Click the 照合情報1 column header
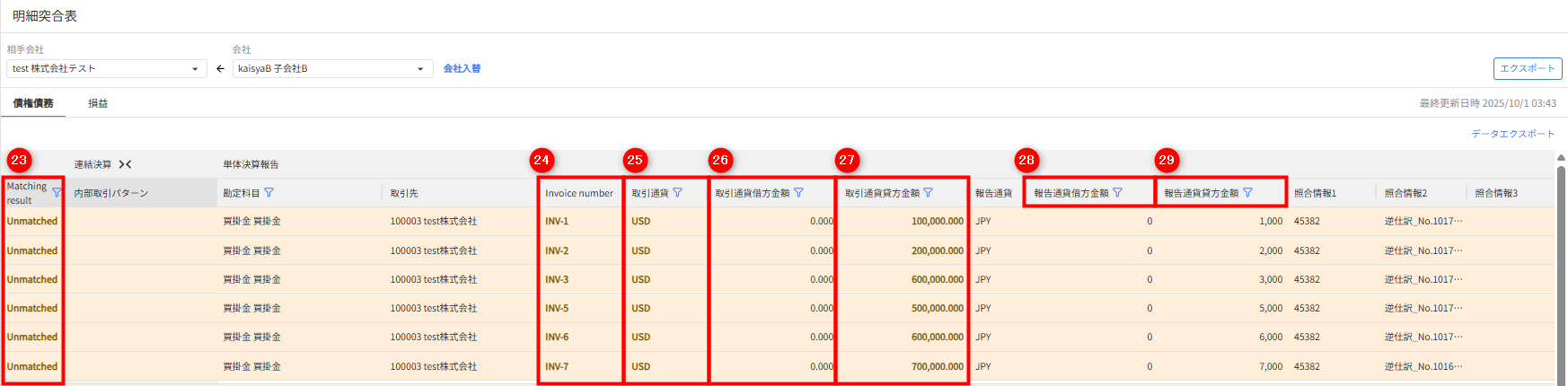 1315,193
